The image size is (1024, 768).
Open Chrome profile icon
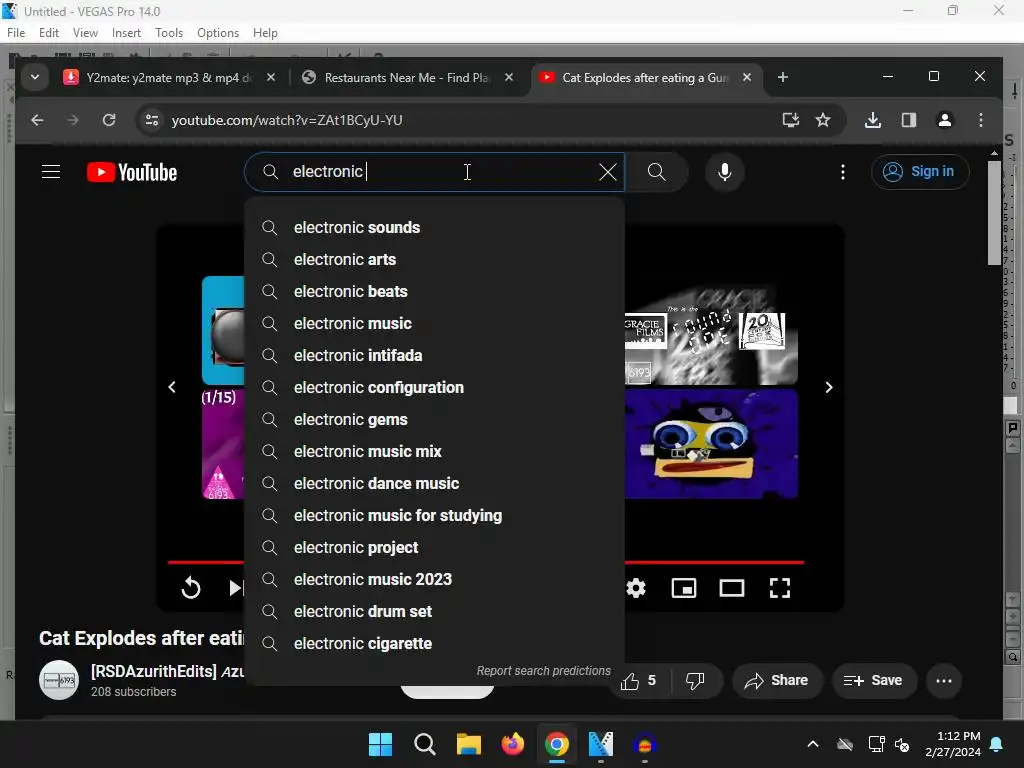(x=944, y=120)
